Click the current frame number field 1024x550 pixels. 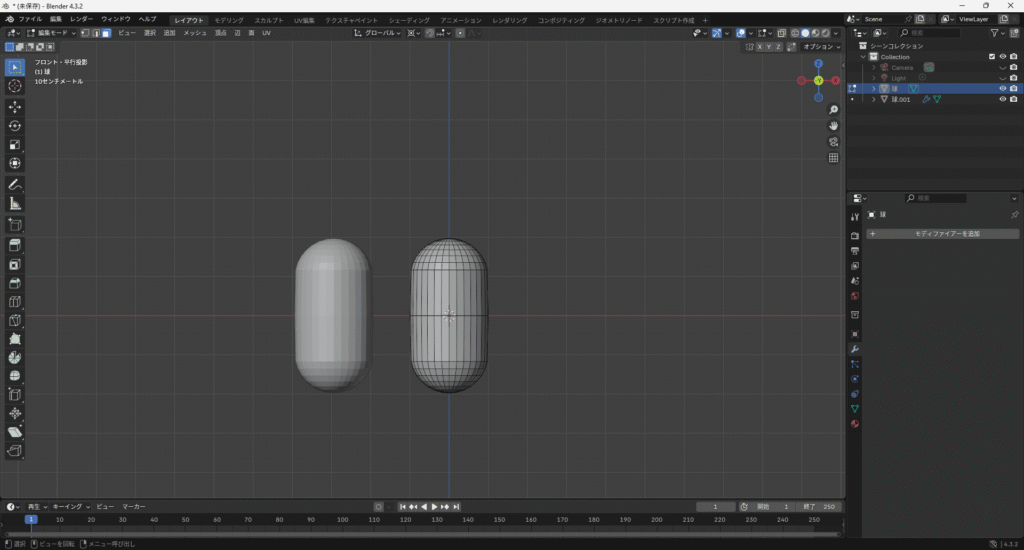click(715, 506)
